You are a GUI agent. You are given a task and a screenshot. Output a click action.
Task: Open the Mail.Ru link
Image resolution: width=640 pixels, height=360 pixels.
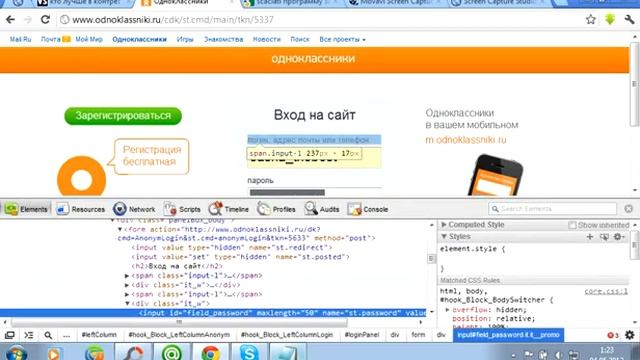pyautogui.click(x=20, y=40)
